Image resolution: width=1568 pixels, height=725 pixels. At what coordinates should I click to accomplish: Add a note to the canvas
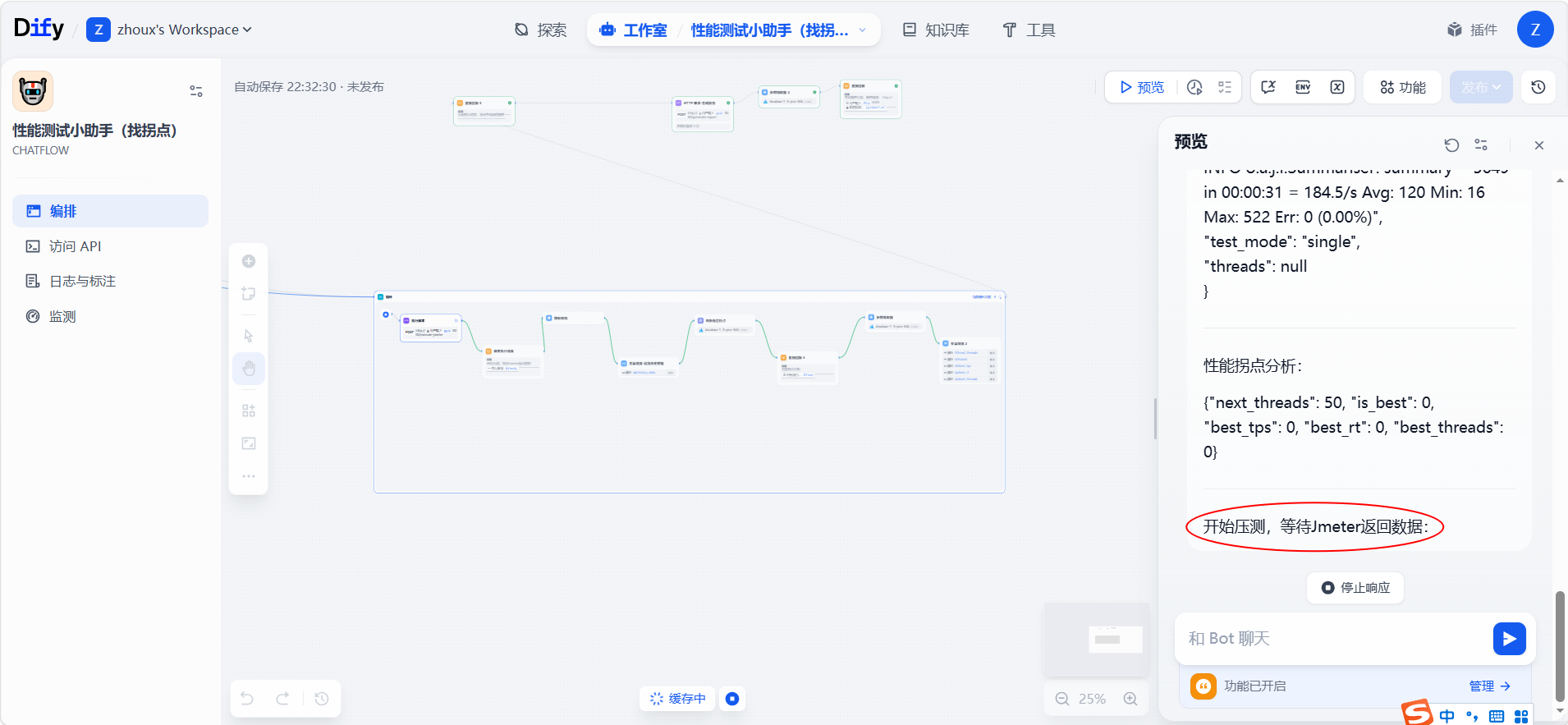tap(249, 293)
